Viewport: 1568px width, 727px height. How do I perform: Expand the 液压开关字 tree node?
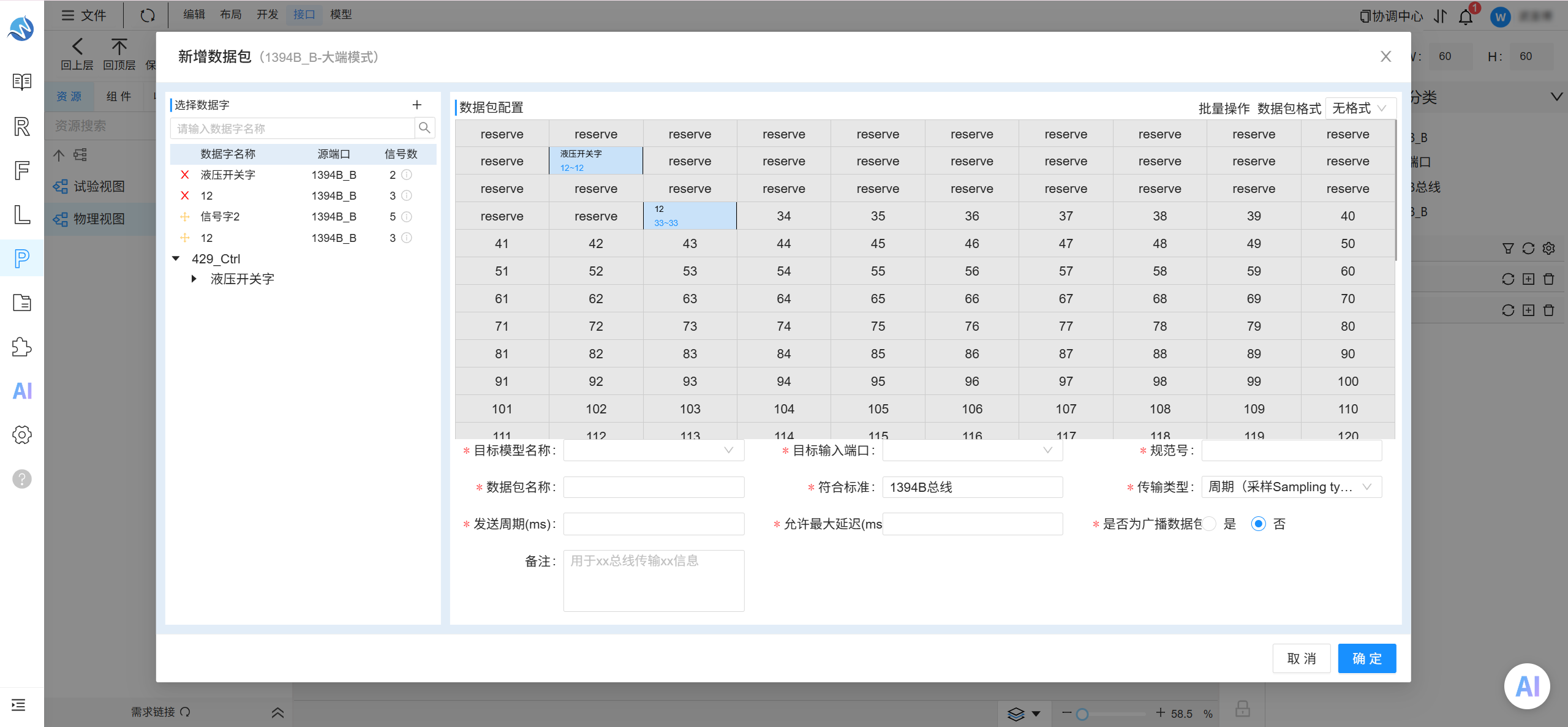click(x=194, y=279)
